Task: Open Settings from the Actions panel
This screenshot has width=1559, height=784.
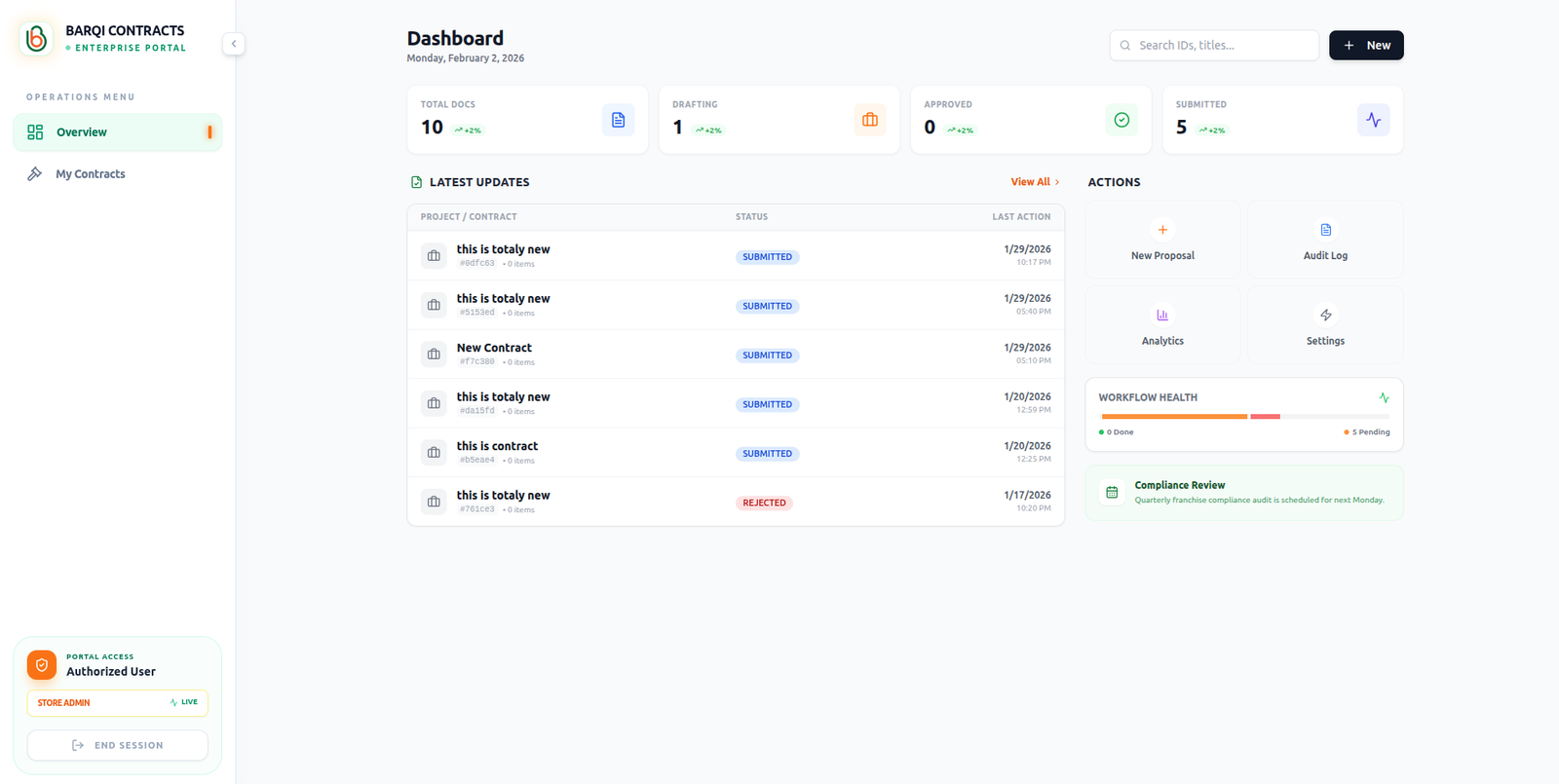Action: click(x=1325, y=325)
